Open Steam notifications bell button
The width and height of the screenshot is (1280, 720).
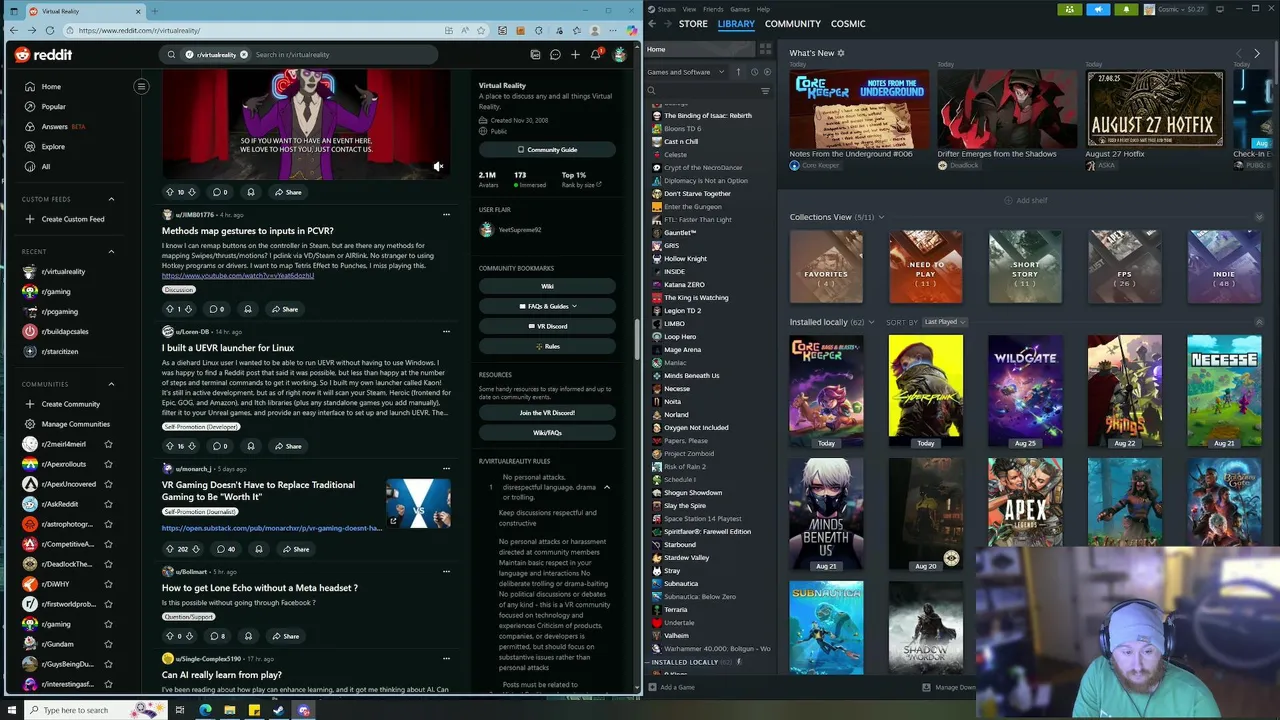(1126, 9)
